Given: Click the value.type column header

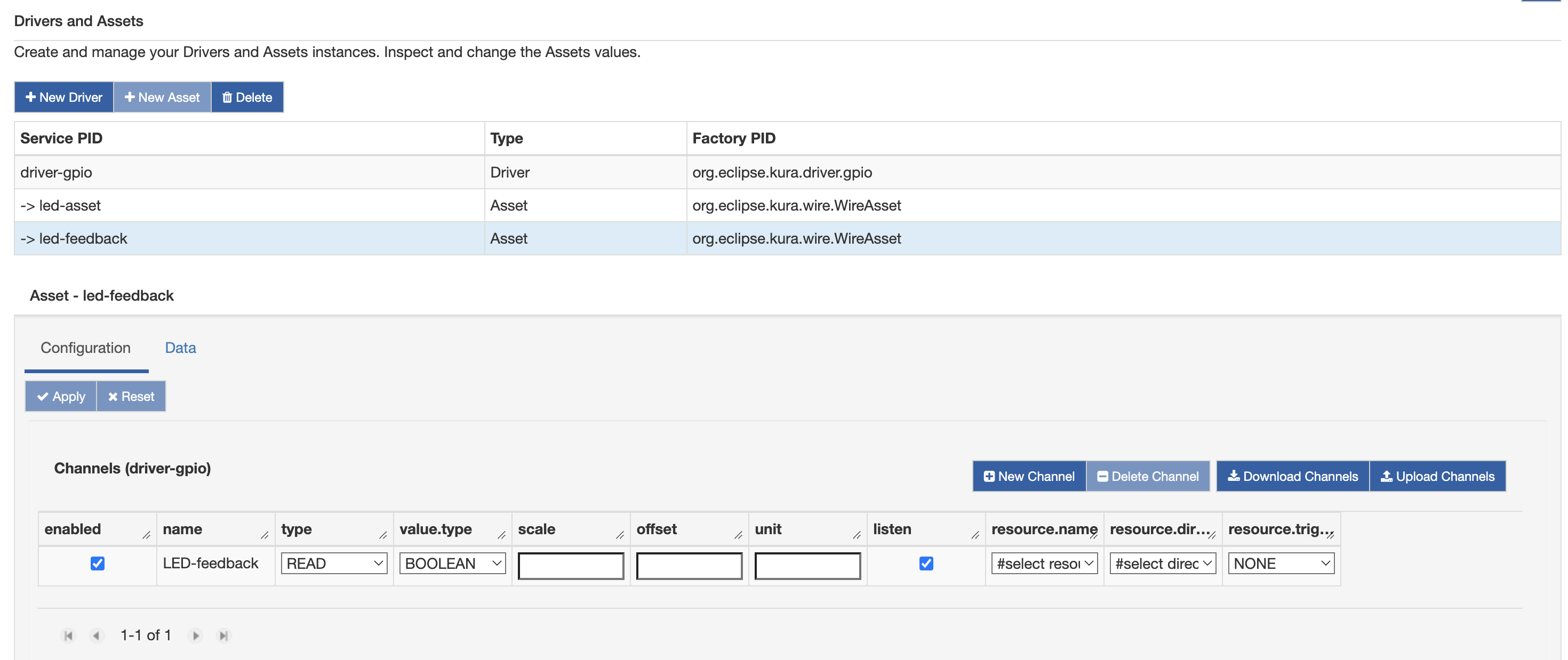Looking at the screenshot, I should (453, 529).
